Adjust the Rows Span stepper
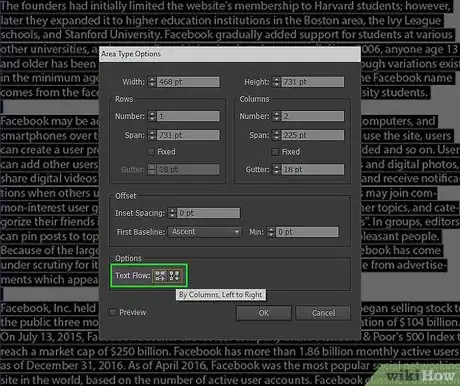 point(152,135)
